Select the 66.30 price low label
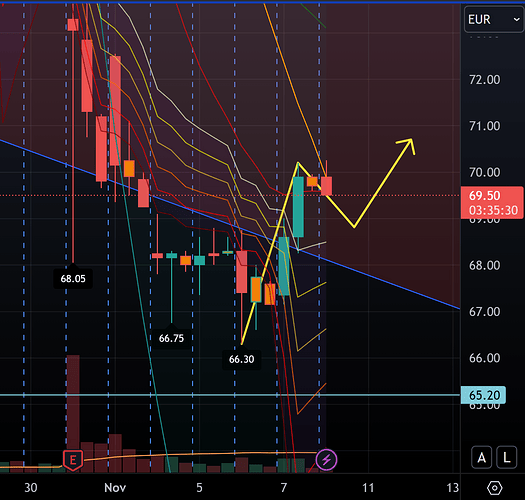525x500 pixels. pyautogui.click(x=241, y=359)
